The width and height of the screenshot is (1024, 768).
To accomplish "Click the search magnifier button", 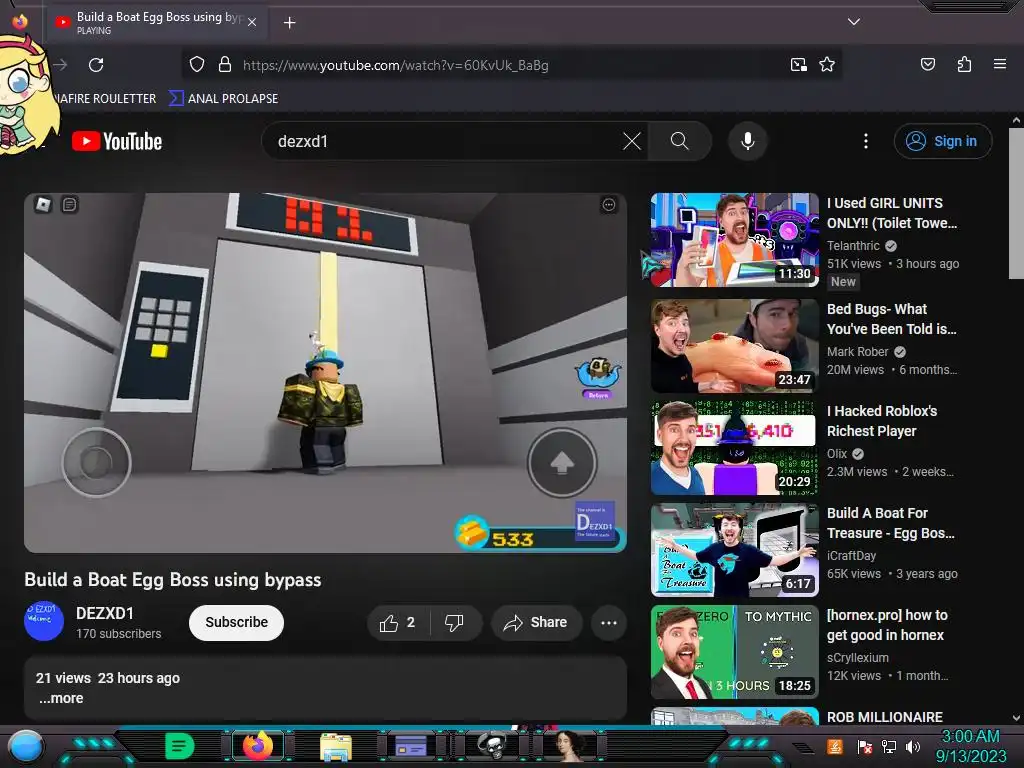I will click(679, 141).
